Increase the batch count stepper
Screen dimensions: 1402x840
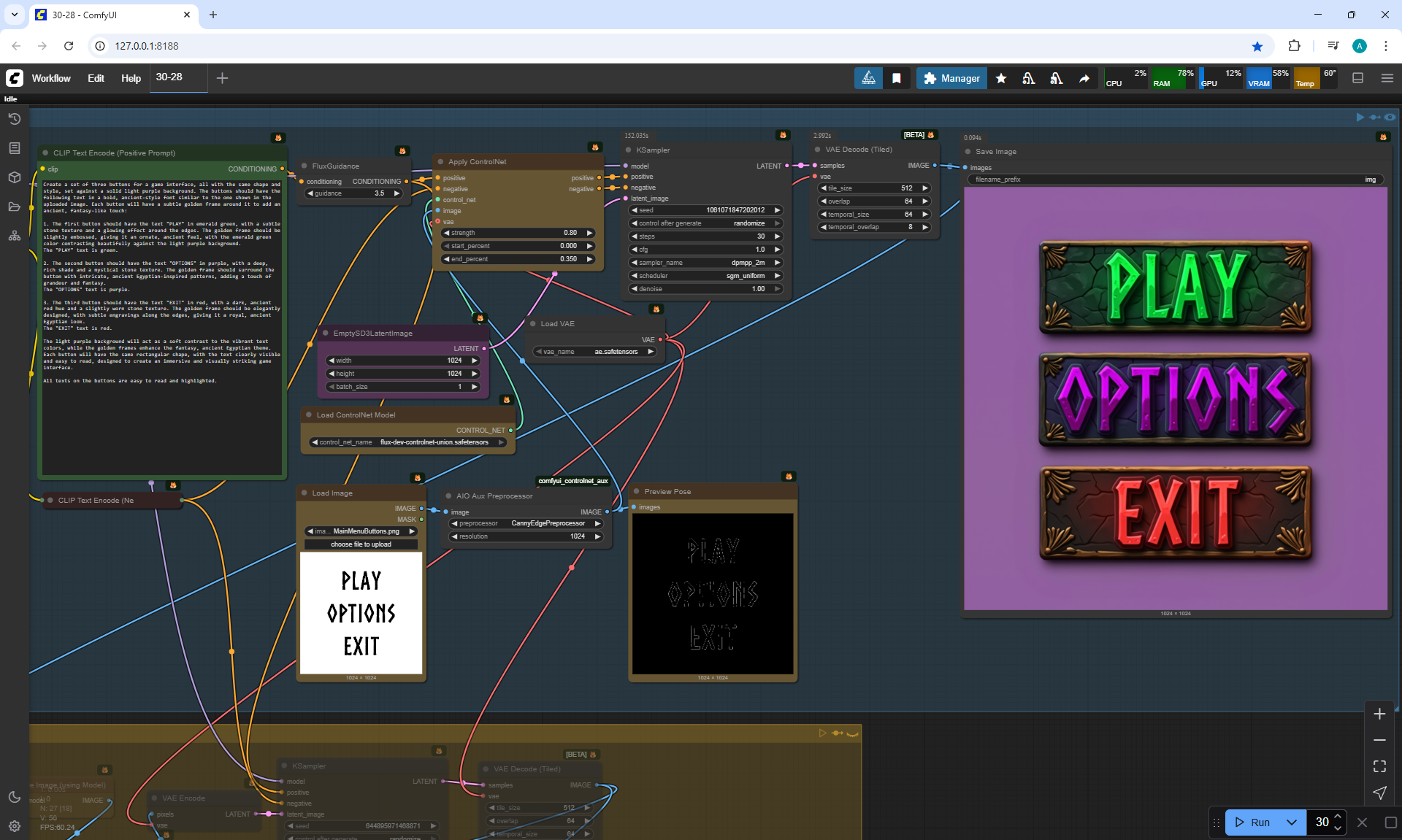(1338, 817)
